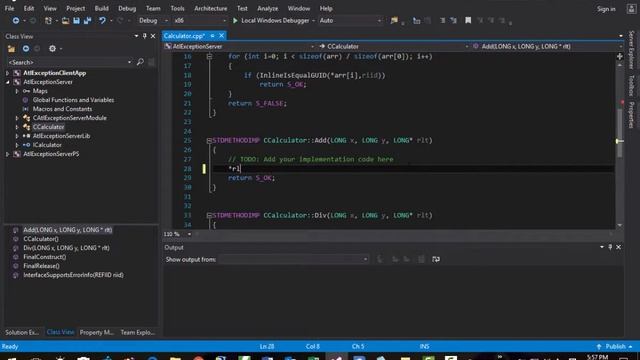Pin the Output panel
This screenshot has width=640, height=360.
pos(610,247)
